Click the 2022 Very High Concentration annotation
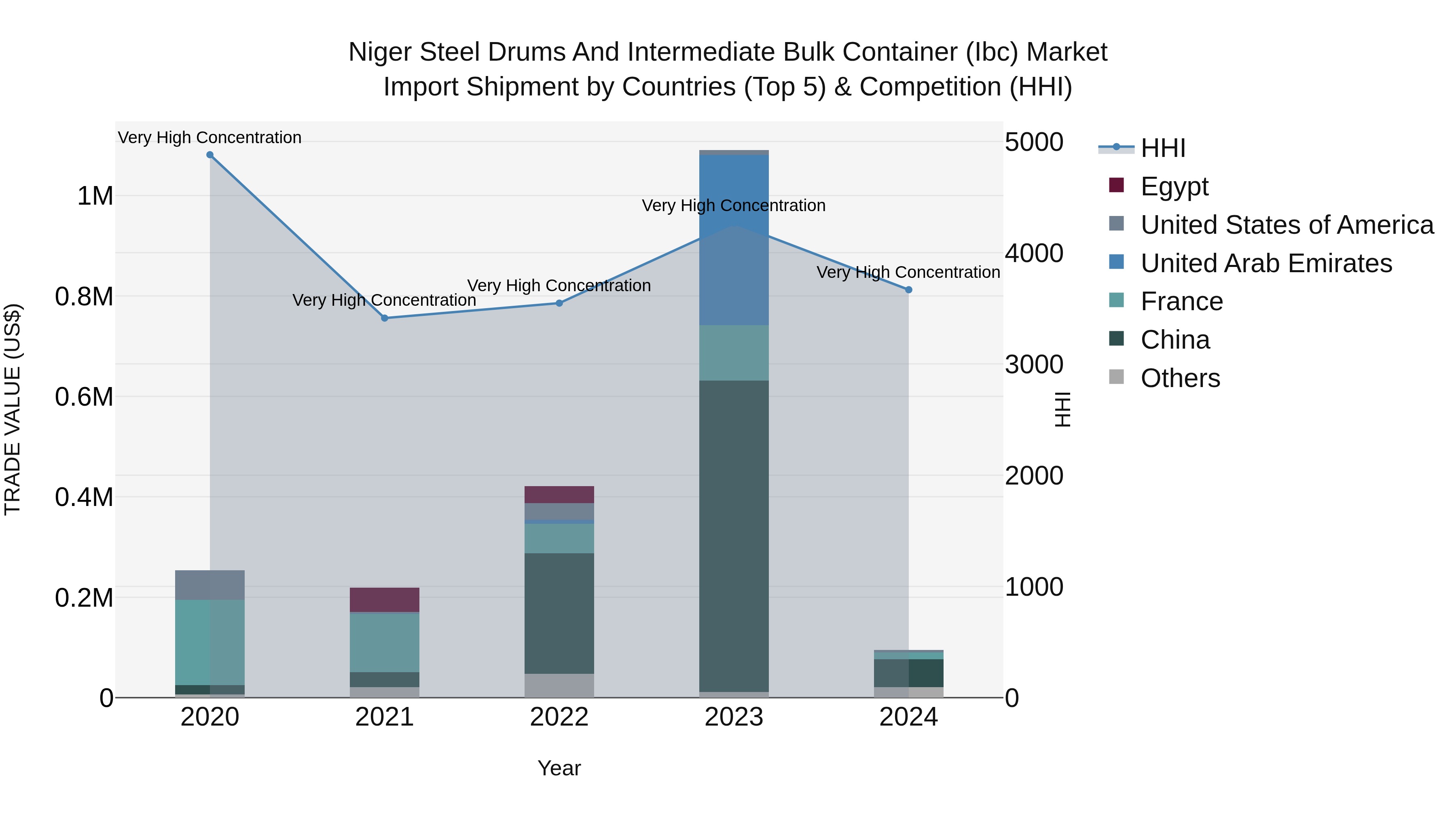Viewport: 1456px width, 819px height. pyautogui.click(x=559, y=286)
